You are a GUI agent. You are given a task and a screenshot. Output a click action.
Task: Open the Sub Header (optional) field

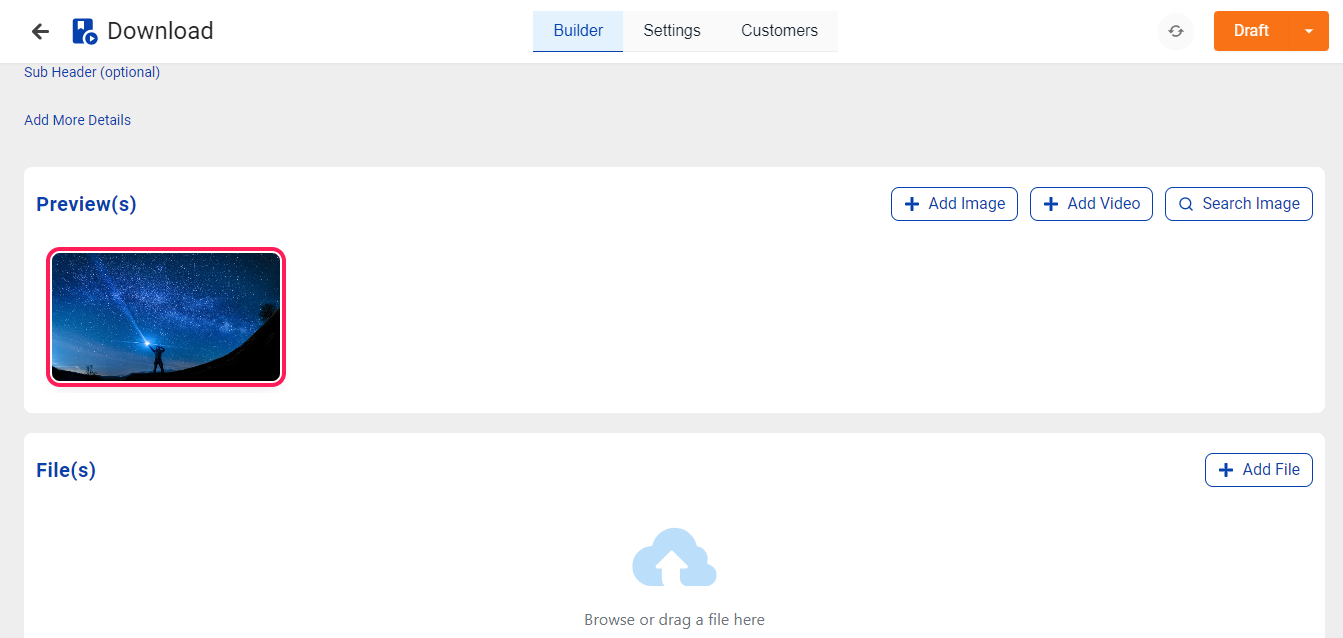[x=91, y=72]
